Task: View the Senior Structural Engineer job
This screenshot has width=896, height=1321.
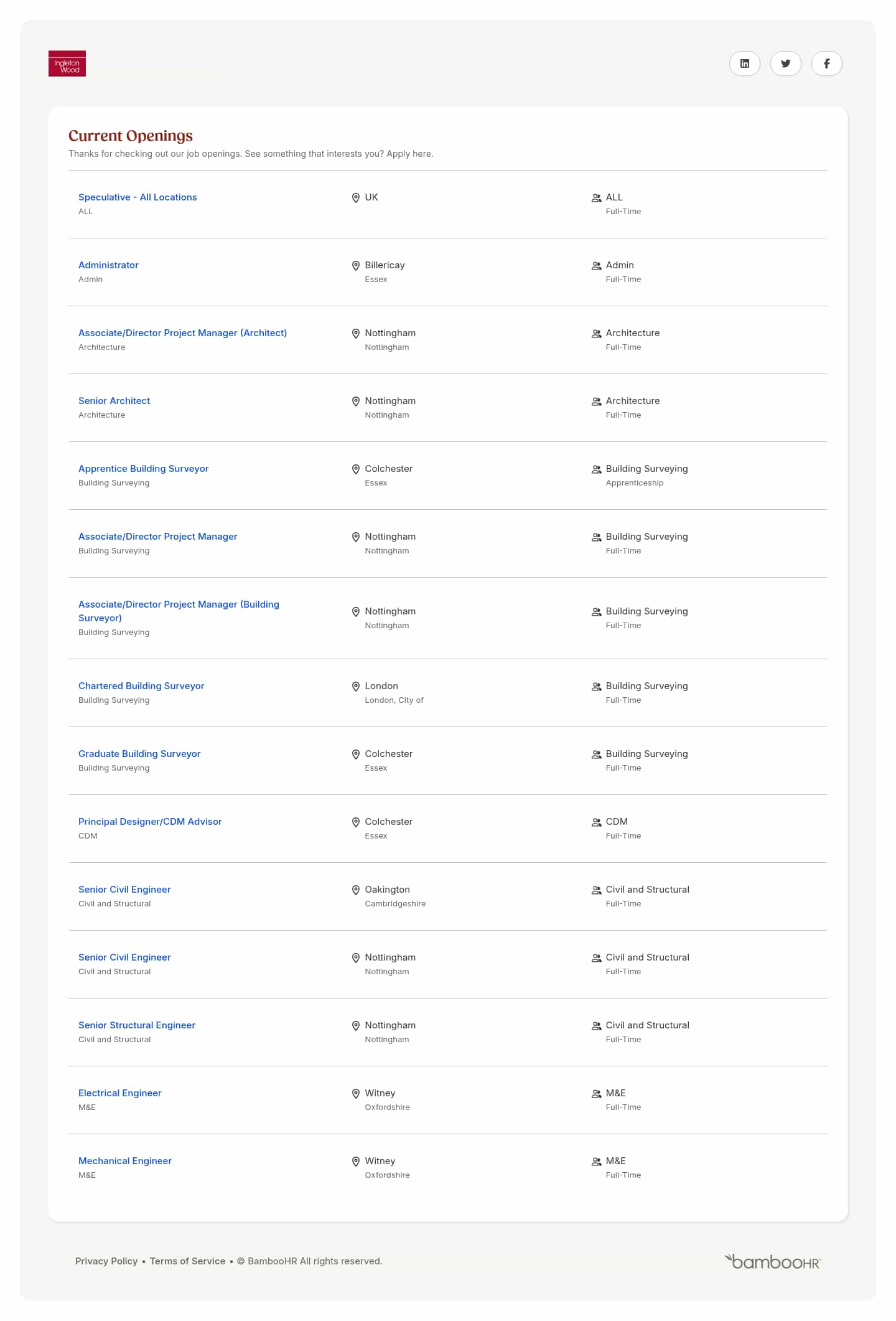Action: click(x=137, y=1025)
